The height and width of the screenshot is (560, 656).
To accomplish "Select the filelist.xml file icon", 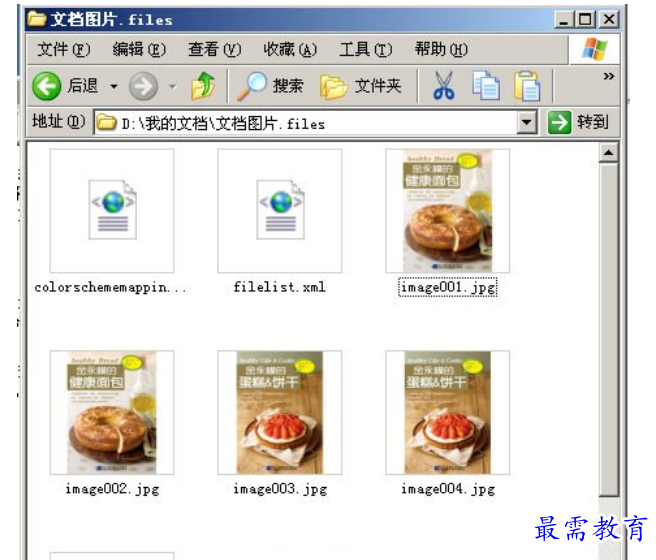I will 280,210.
